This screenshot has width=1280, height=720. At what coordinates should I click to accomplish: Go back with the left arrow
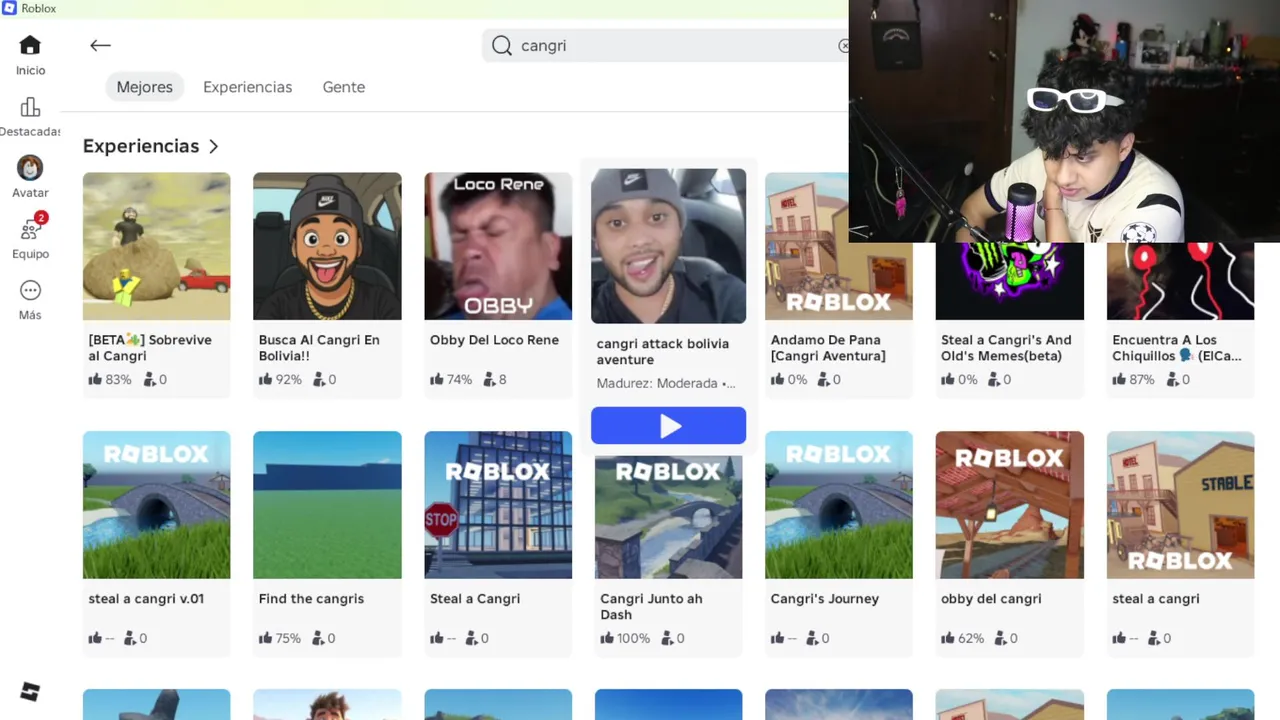pyautogui.click(x=100, y=45)
